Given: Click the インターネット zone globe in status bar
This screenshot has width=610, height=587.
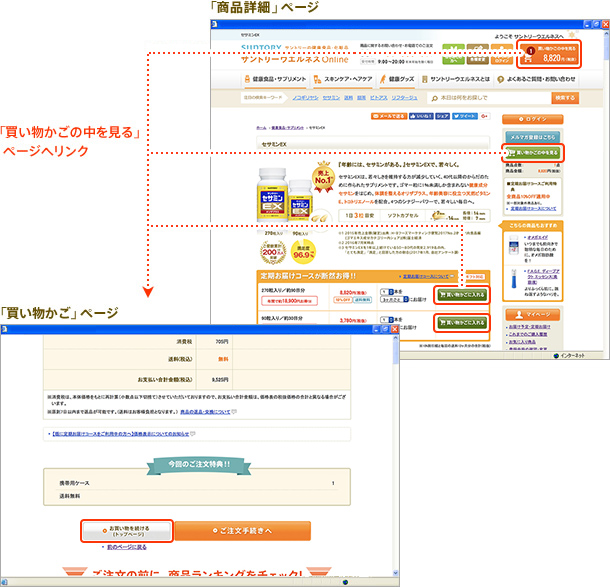Looking at the screenshot, I should click(556, 356).
